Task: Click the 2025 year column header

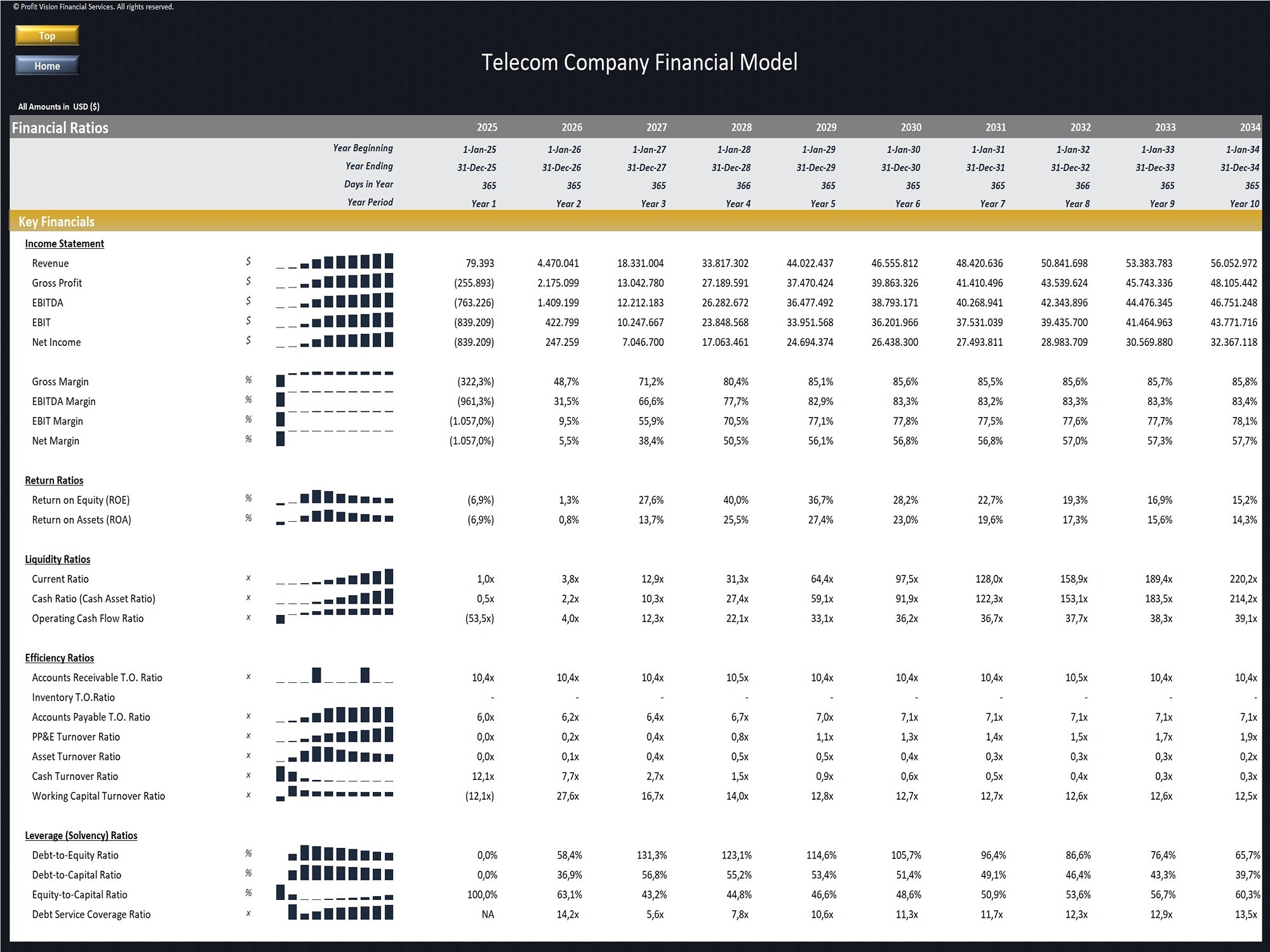Action: point(486,127)
